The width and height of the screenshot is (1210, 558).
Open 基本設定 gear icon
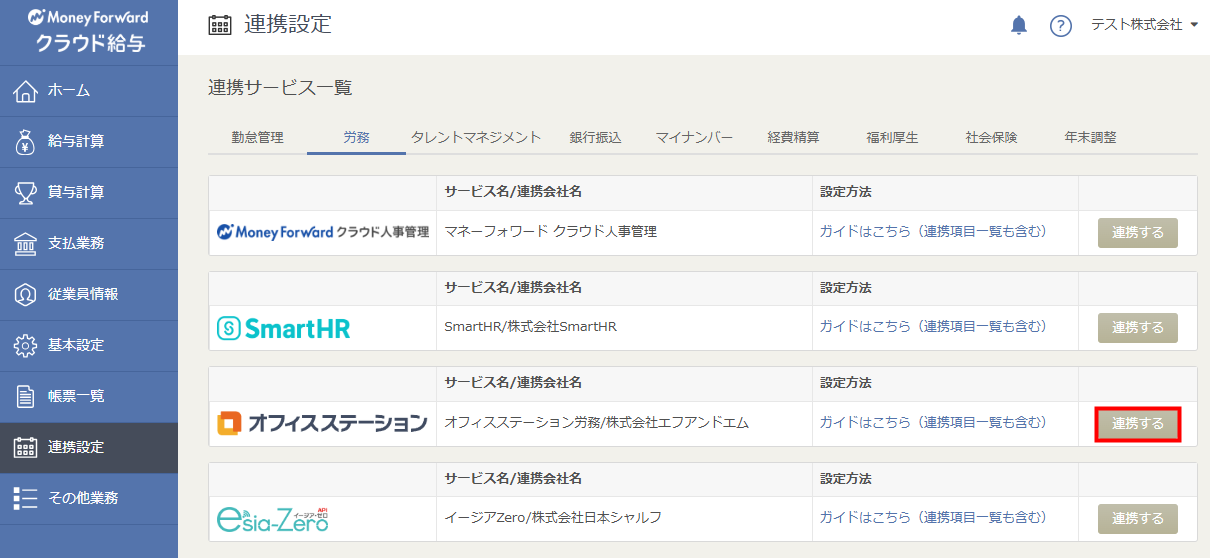(x=26, y=345)
